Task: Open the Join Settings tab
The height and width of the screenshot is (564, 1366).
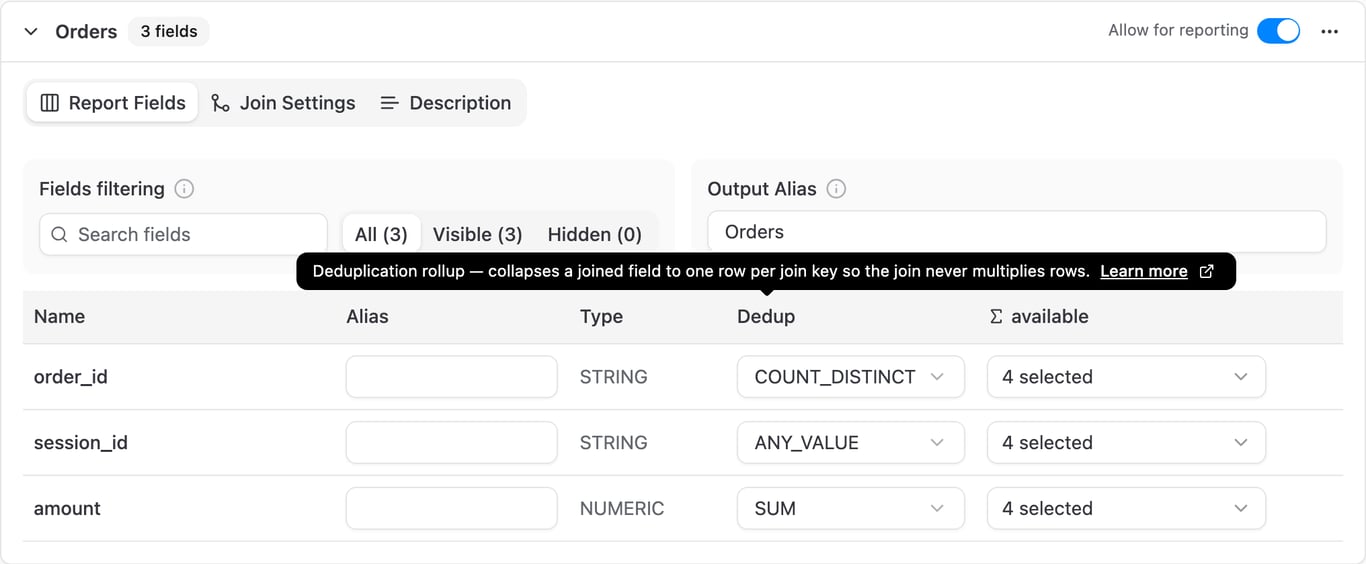Action: point(283,103)
